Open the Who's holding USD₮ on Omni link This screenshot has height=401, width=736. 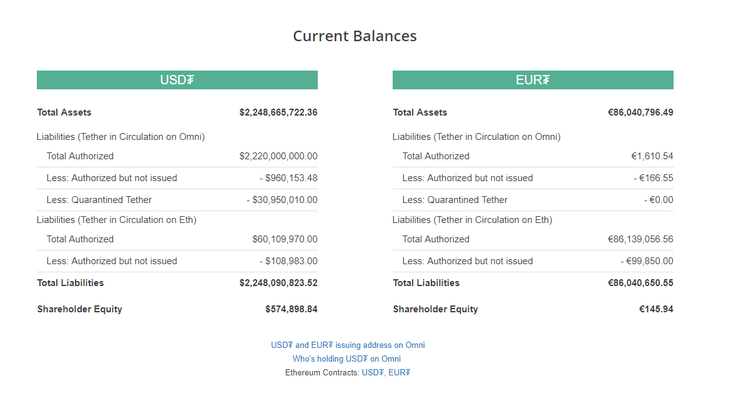(x=347, y=359)
